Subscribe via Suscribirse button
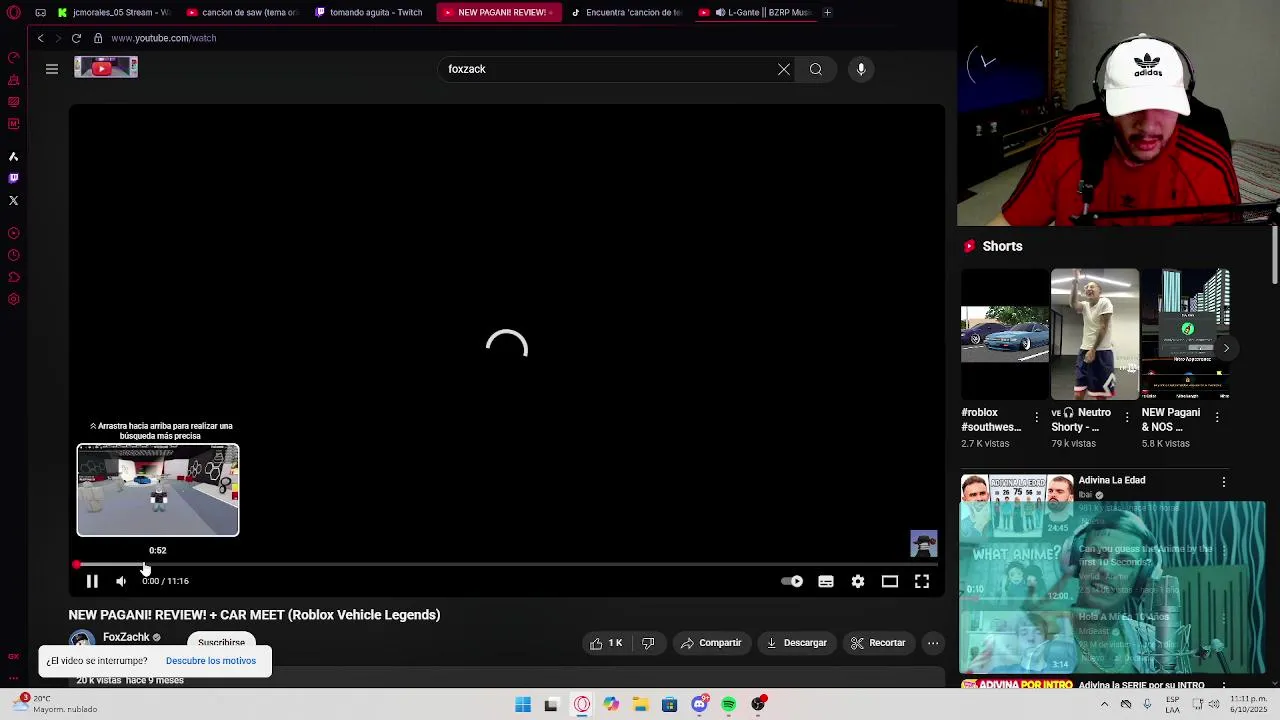The image size is (1280, 720). click(x=221, y=642)
